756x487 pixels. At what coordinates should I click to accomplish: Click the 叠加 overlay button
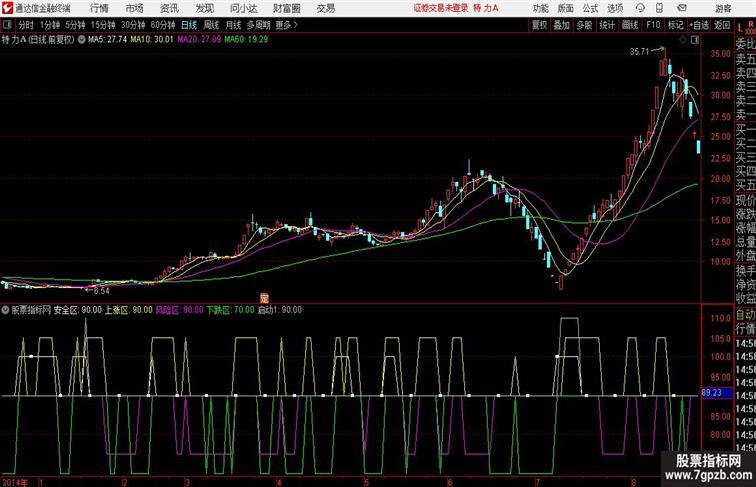562,25
